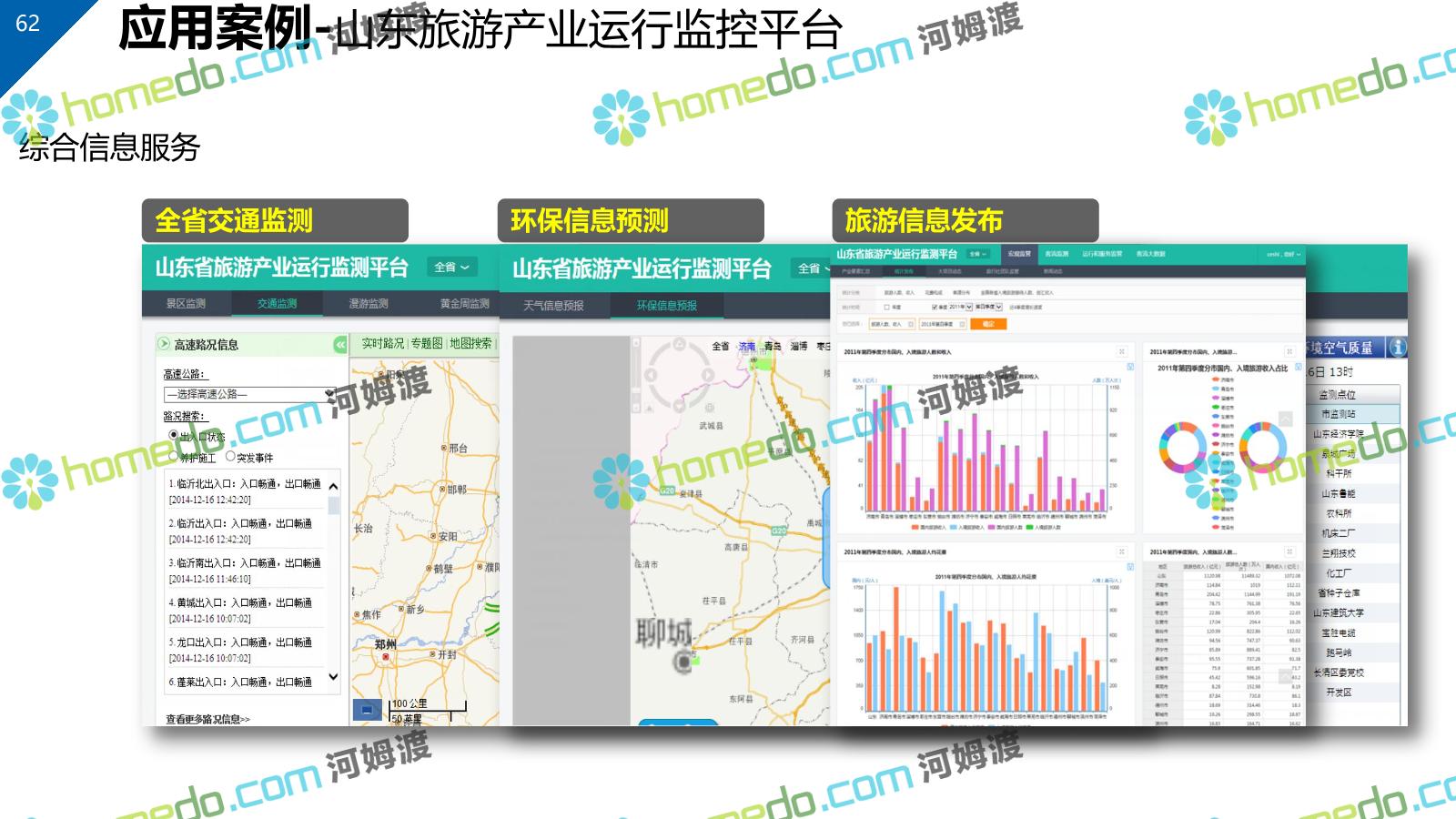Switch to the 天气信息预报 tab
1456x819 pixels.
[x=553, y=306]
